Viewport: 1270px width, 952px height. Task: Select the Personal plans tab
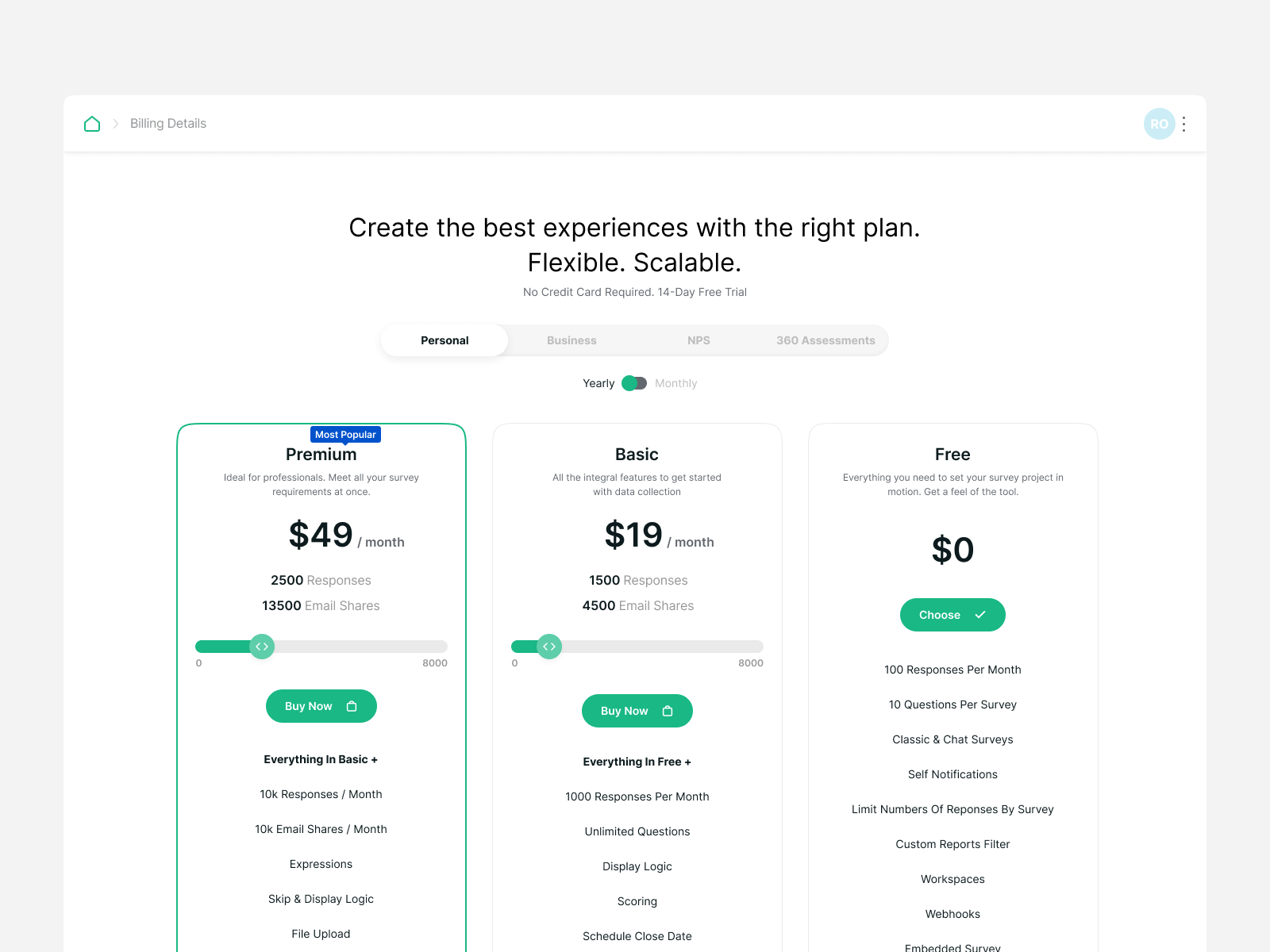[x=444, y=340]
